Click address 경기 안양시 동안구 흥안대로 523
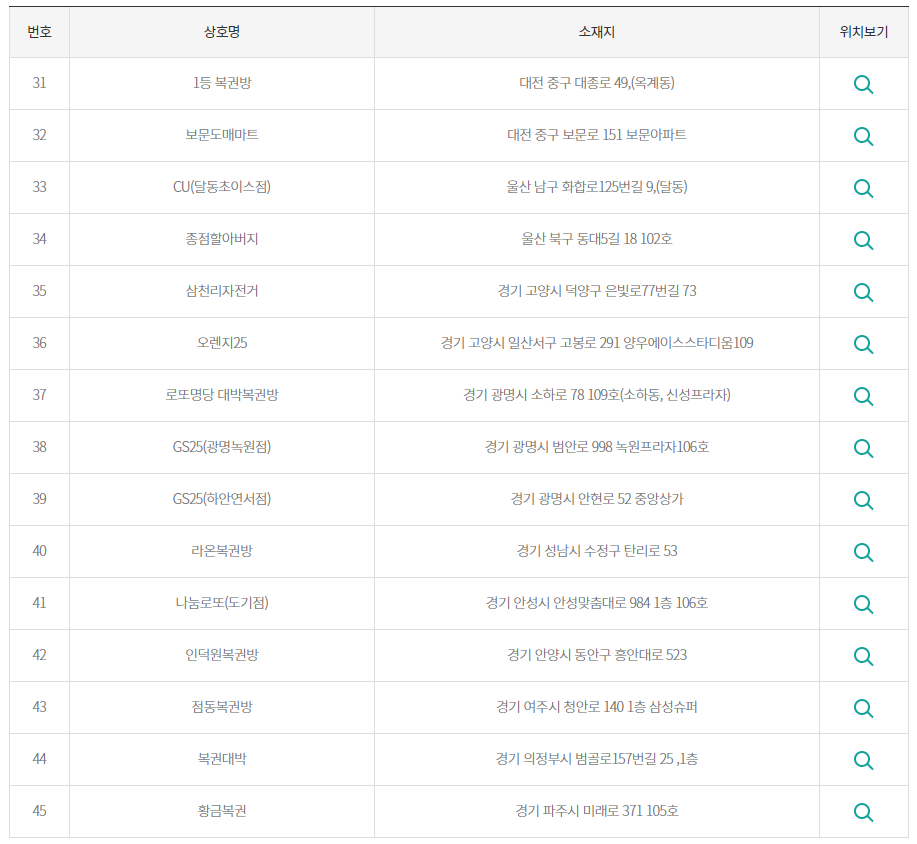The image size is (917, 844). (597, 656)
